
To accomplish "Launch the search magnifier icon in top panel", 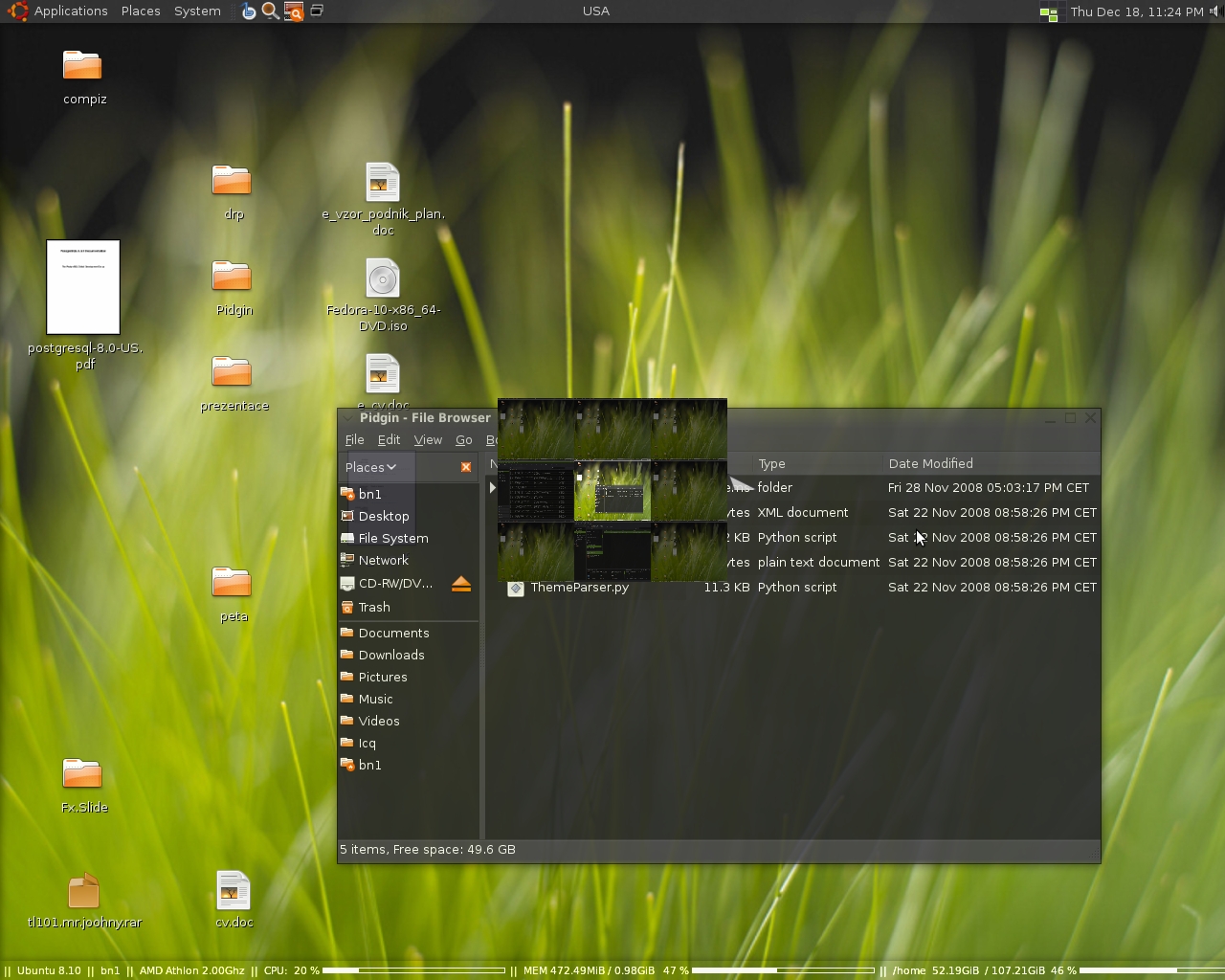I will click(x=271, y=11).
